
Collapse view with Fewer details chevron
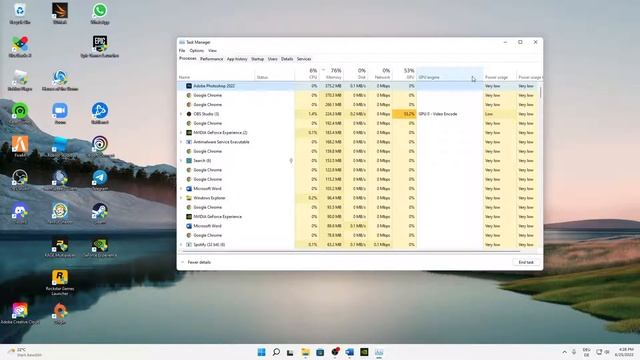(182, 262)
